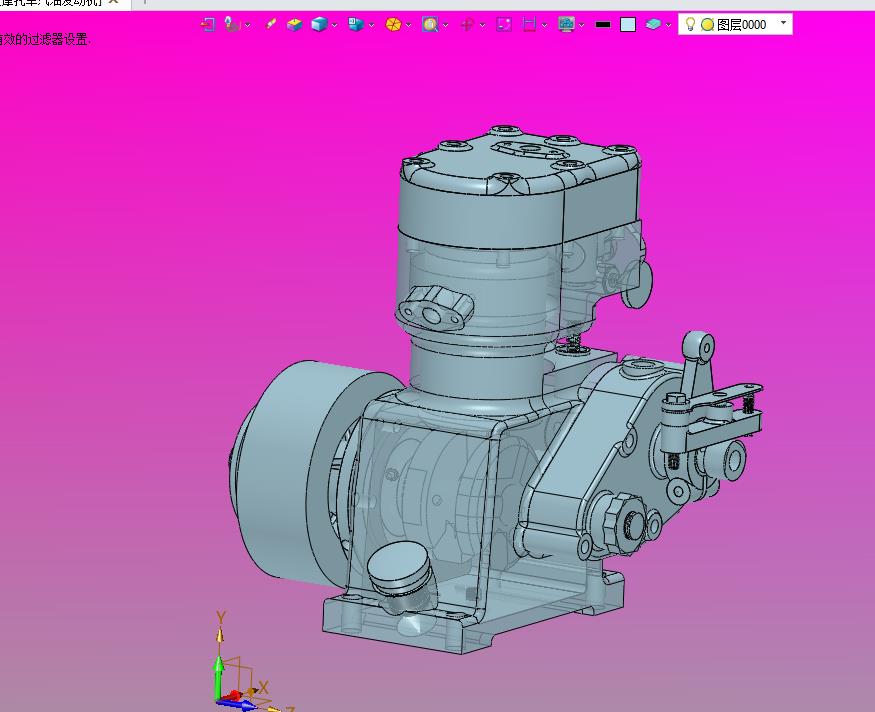Click the purple fit-view square icon
The image size is (875, 712).
[x=504, y=25]
